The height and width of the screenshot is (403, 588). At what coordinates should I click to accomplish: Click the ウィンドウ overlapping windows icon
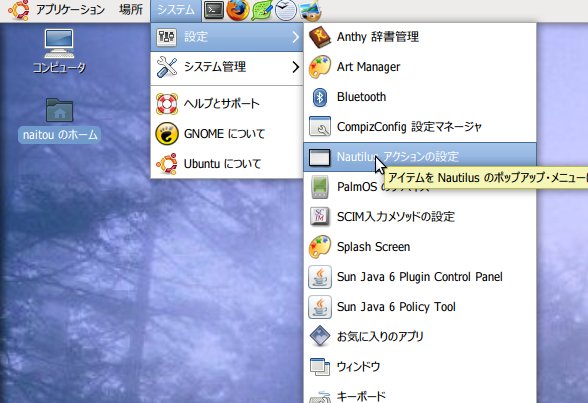(320, 367)
